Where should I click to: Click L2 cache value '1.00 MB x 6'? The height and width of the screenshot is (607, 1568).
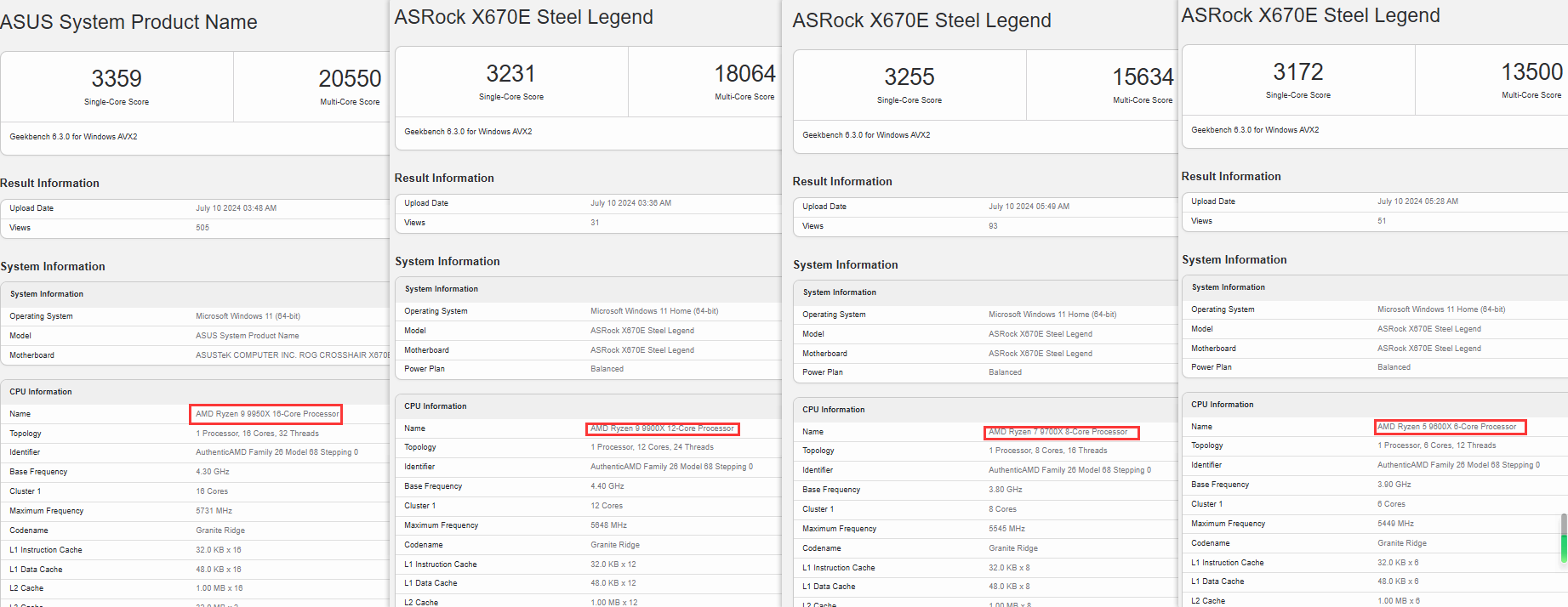pos(1399,601)
